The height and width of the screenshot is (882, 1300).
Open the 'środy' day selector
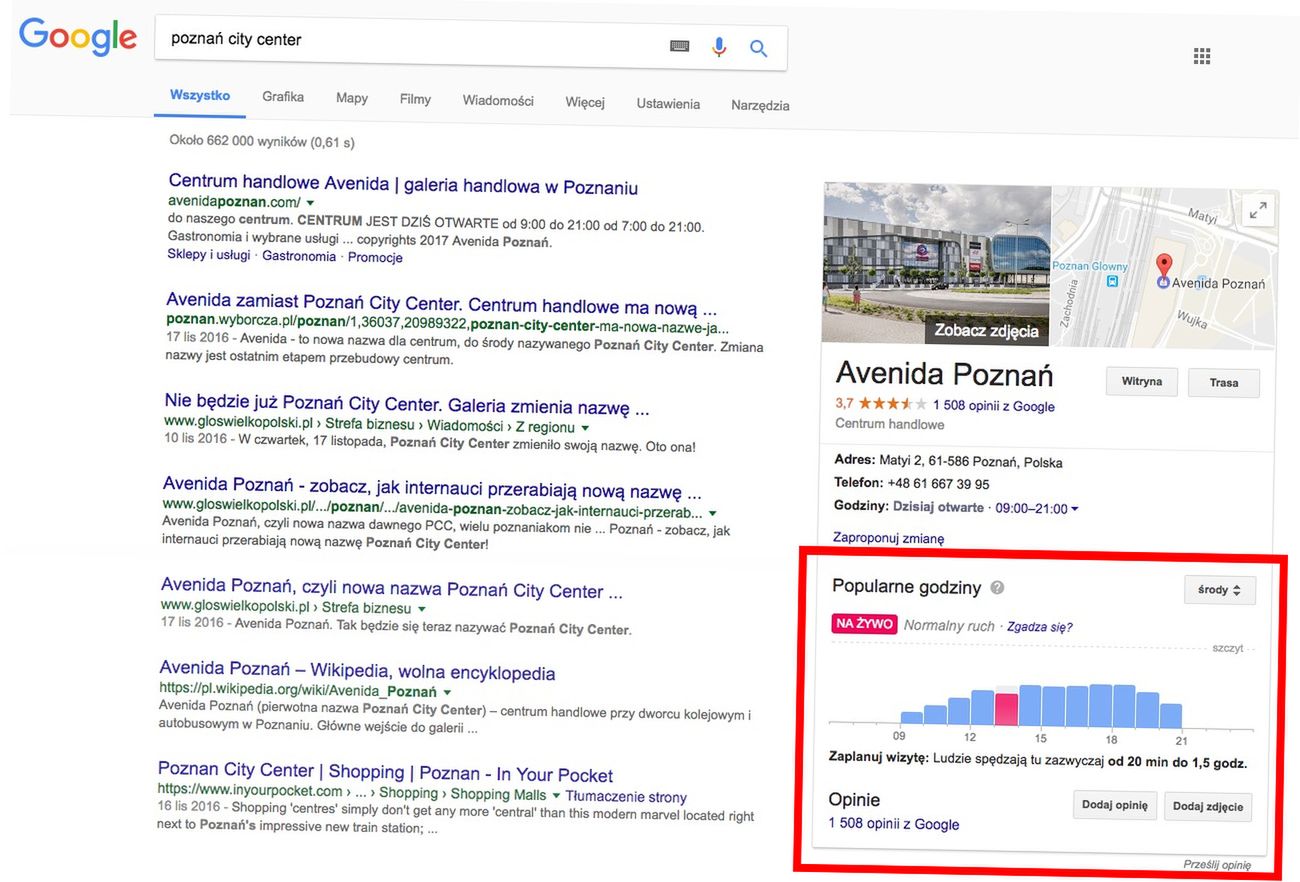pyautogui.click(x=1219, y=590)
